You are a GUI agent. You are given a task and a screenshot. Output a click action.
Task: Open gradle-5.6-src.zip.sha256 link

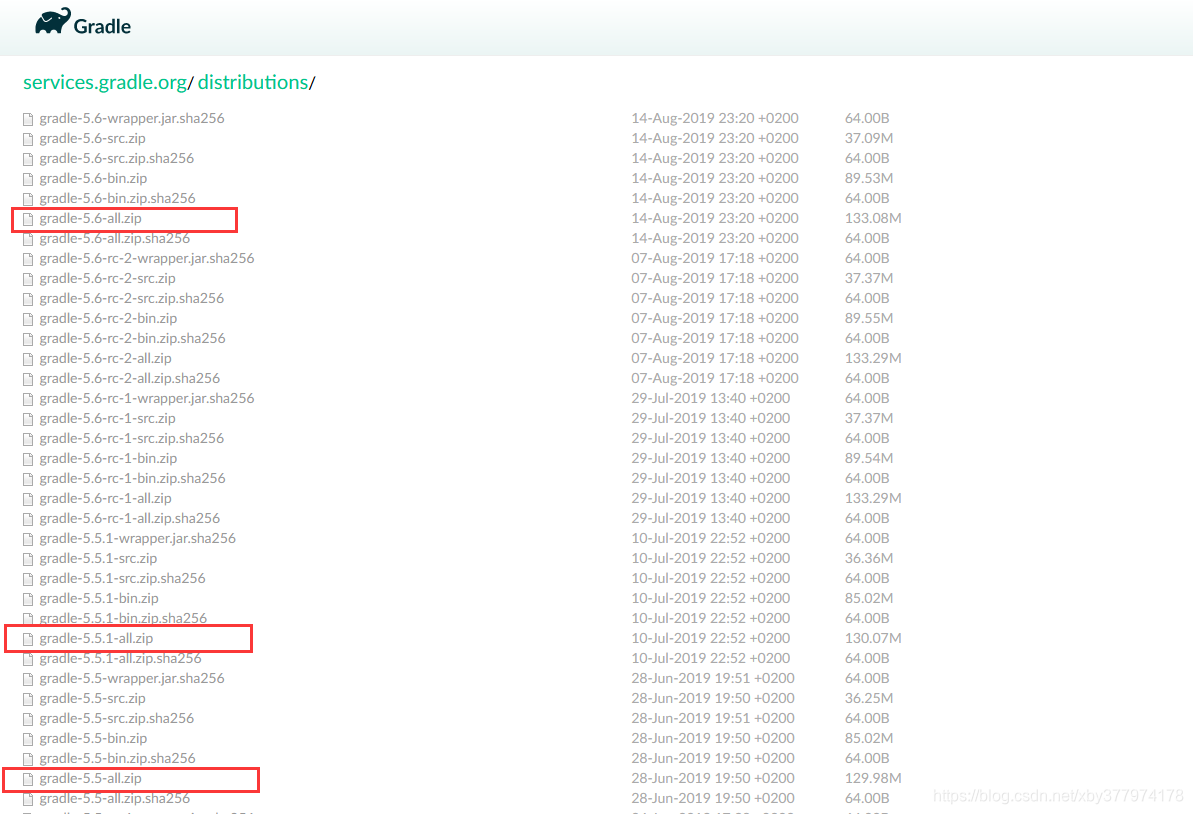[x=116, y=158]
